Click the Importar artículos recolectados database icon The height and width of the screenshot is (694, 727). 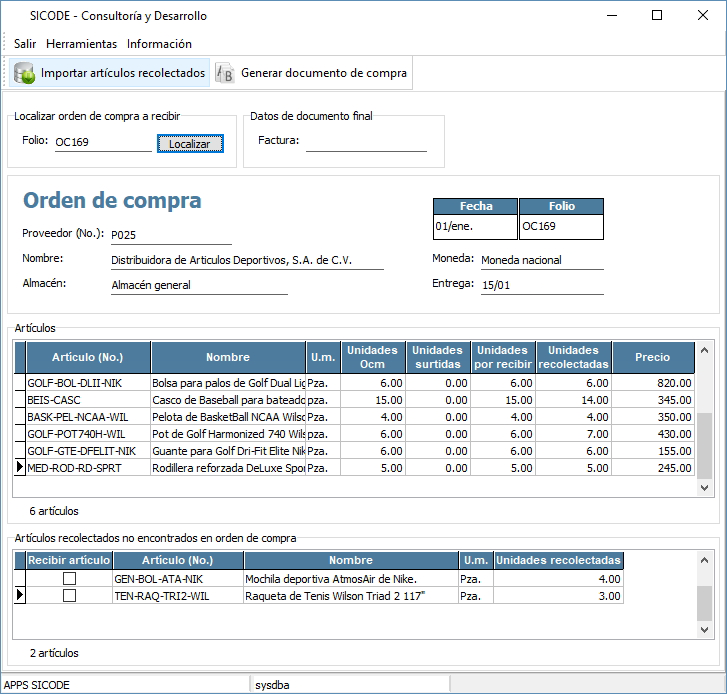click(25, 73)
